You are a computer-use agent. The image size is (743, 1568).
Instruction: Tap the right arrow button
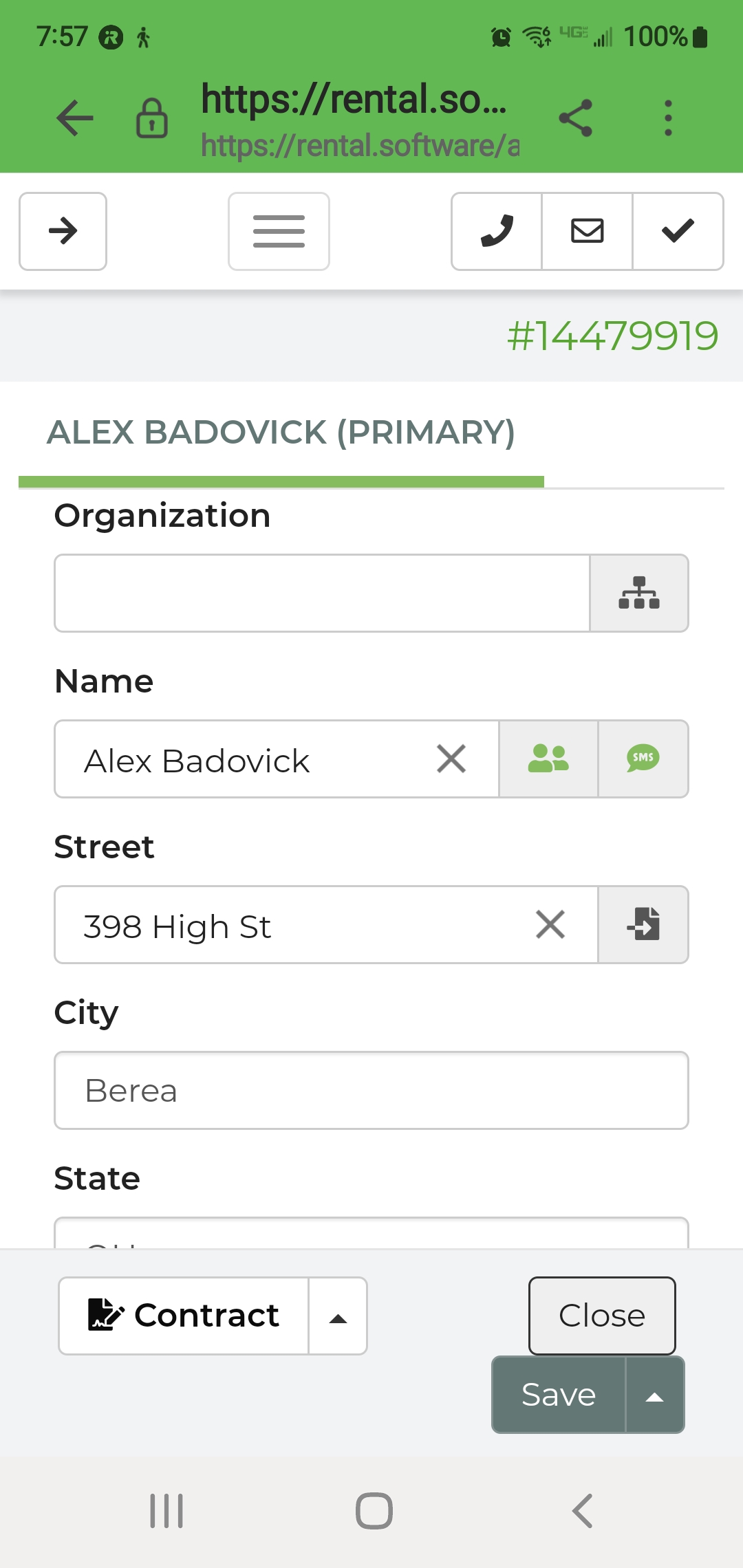[x=63, y=231]
